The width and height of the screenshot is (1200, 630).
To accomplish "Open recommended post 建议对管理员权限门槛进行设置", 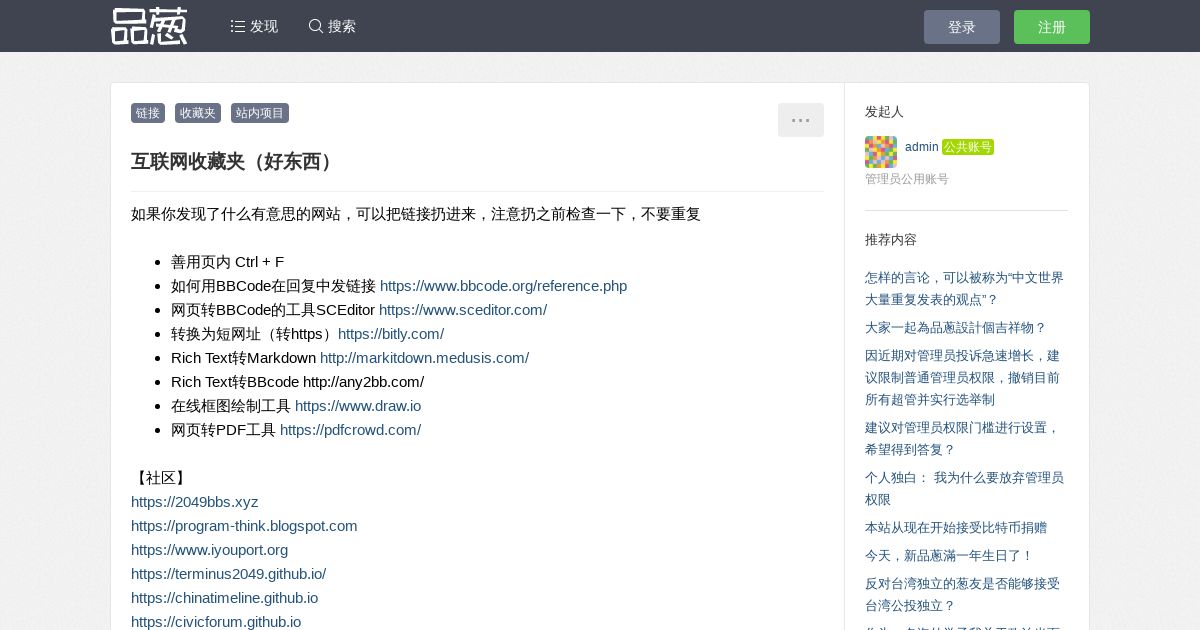I will (x=963, y=438).
